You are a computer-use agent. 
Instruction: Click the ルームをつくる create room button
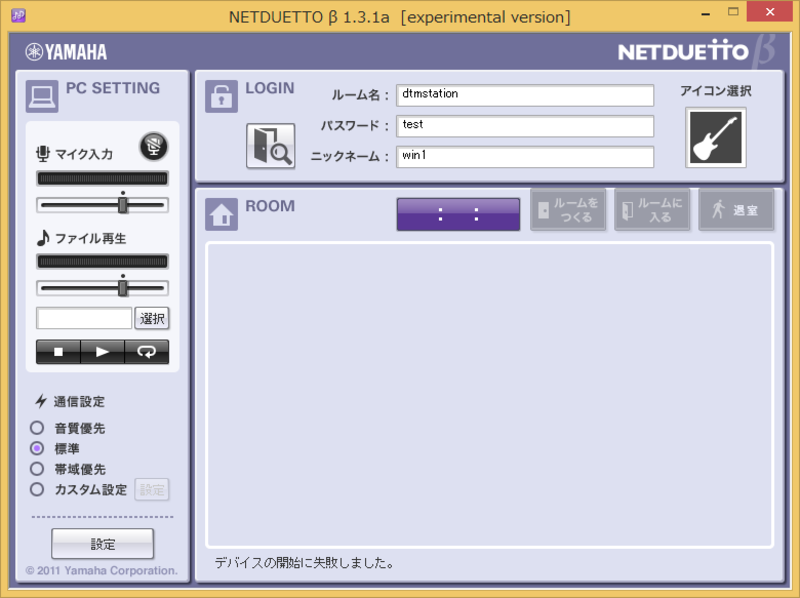[568, 210]
